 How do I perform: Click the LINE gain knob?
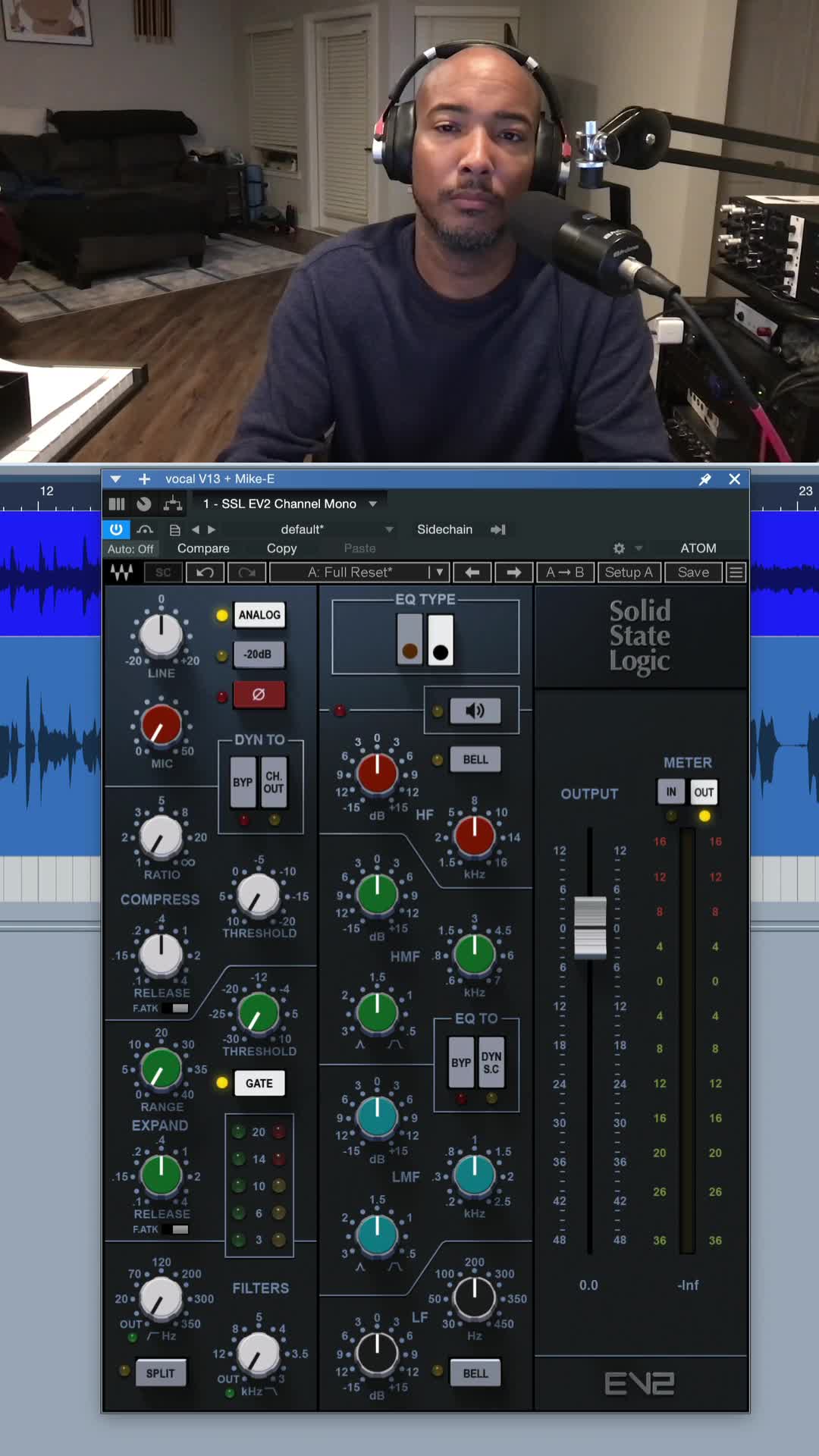pyautogui.click(x=161, y=635)
